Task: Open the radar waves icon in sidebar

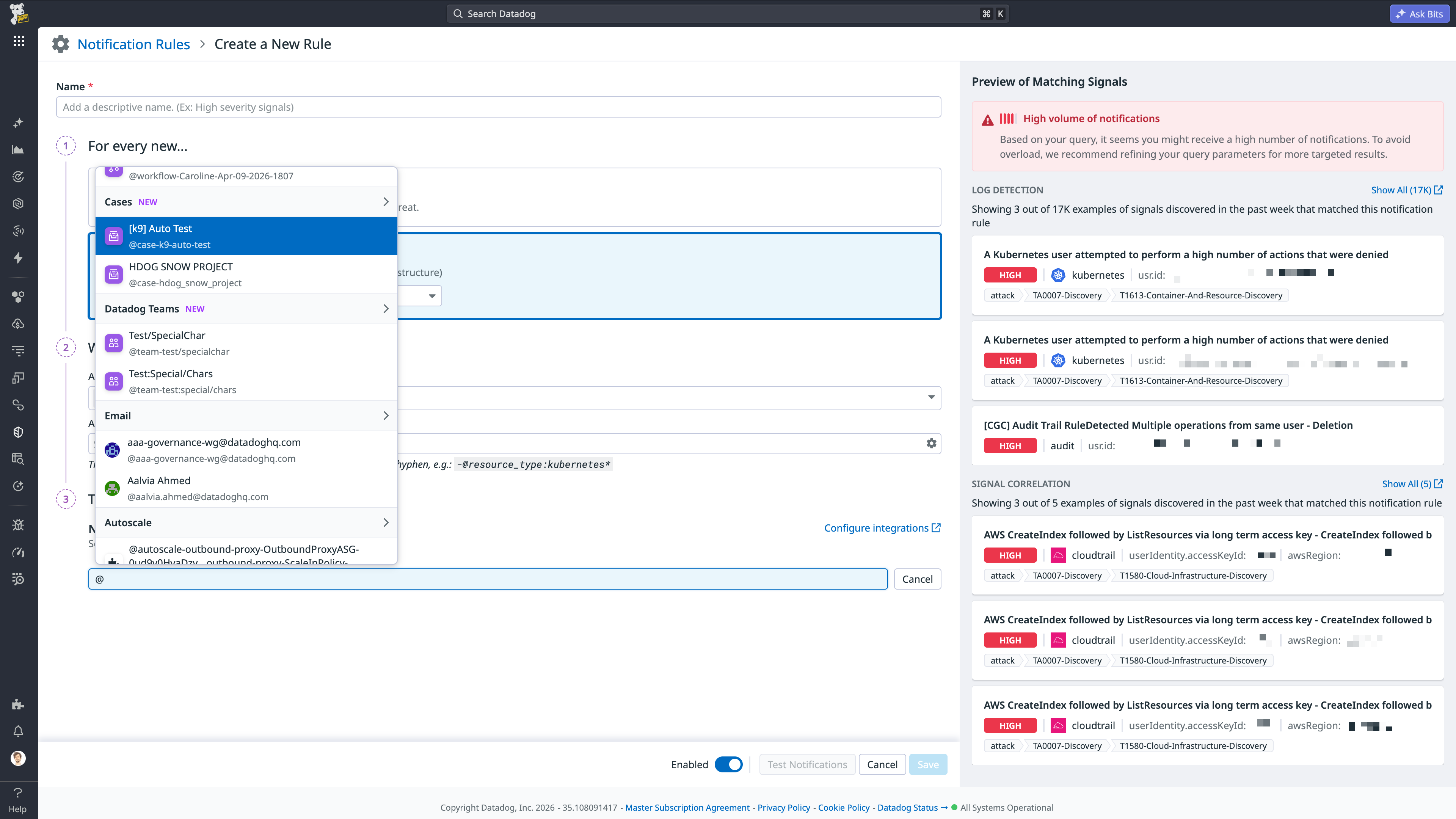Action: pyautogui.click(x=19, y=231)
